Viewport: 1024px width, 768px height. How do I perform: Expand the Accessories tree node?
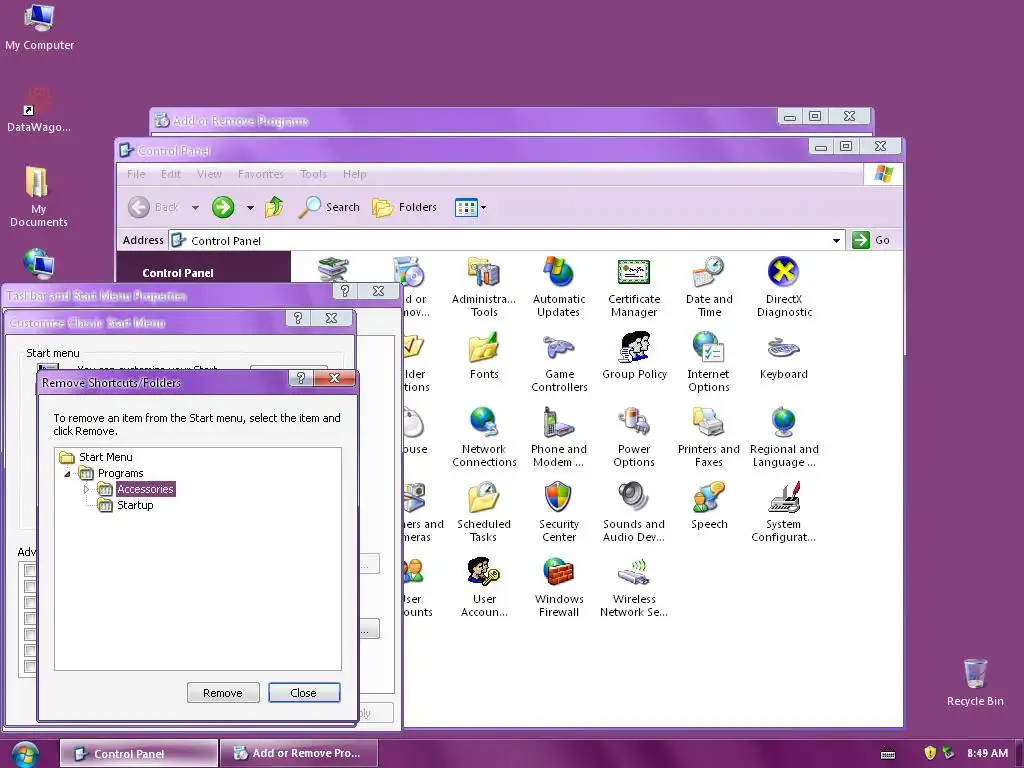86,489
